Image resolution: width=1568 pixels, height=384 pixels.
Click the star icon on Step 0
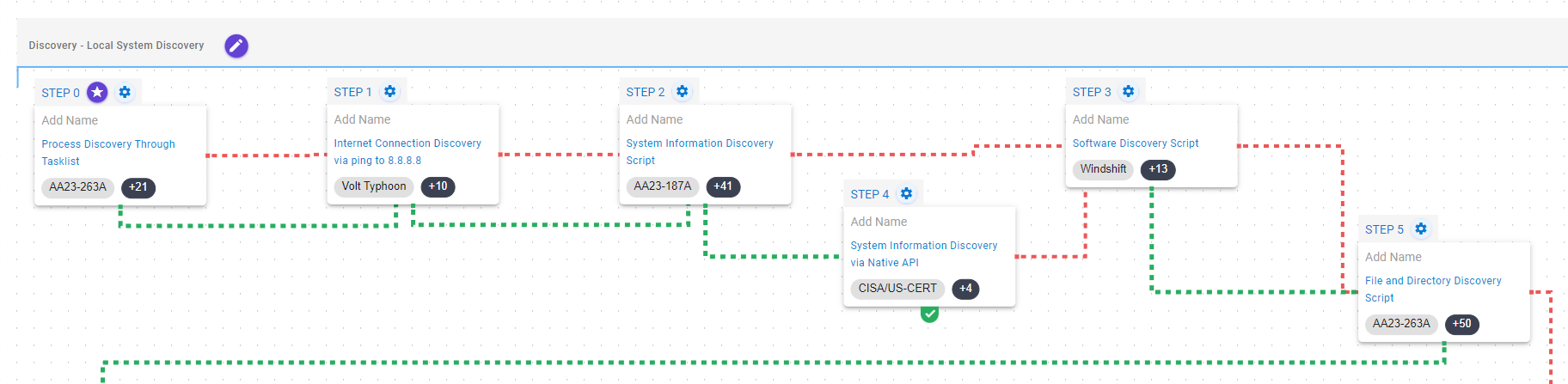[x=98, y=92]
